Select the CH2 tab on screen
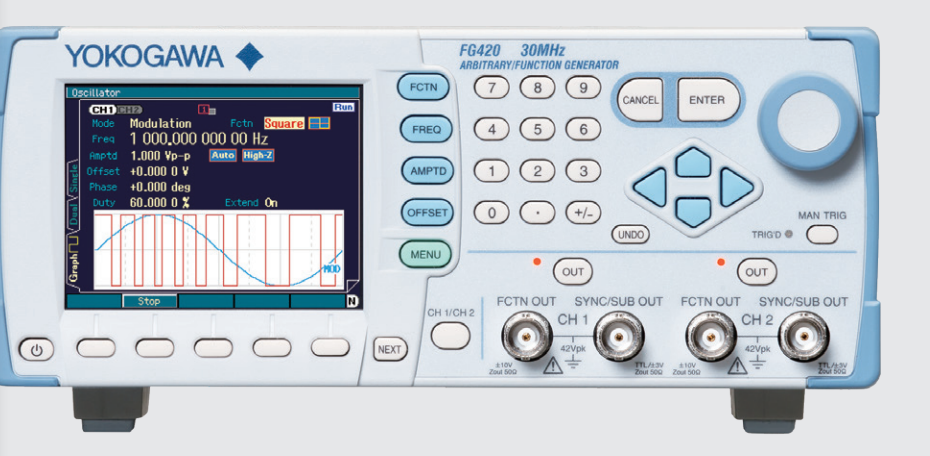Image resolution: width=930 pixels, height=456 pixels. point(129,110)
